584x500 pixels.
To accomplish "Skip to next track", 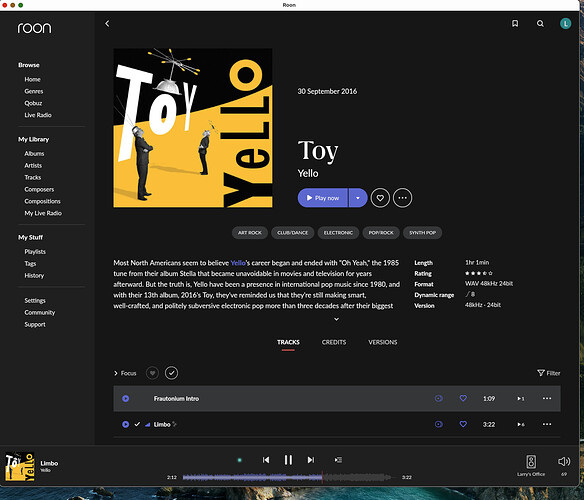I will click(x=311, y=460).
